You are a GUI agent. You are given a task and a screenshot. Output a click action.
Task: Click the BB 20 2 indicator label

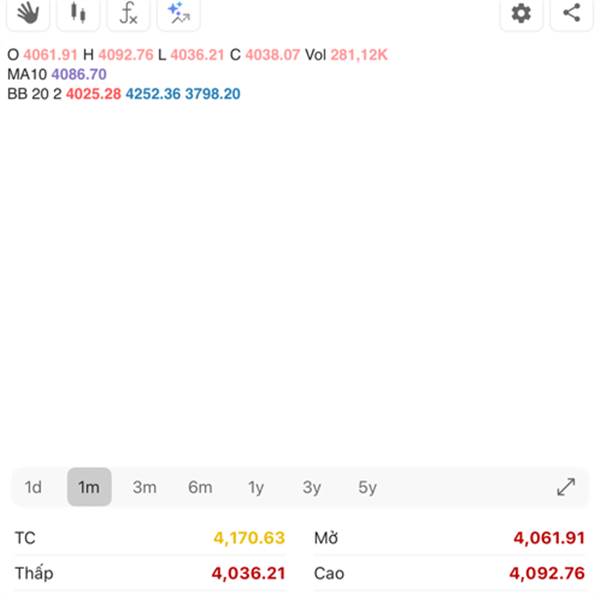34,94
